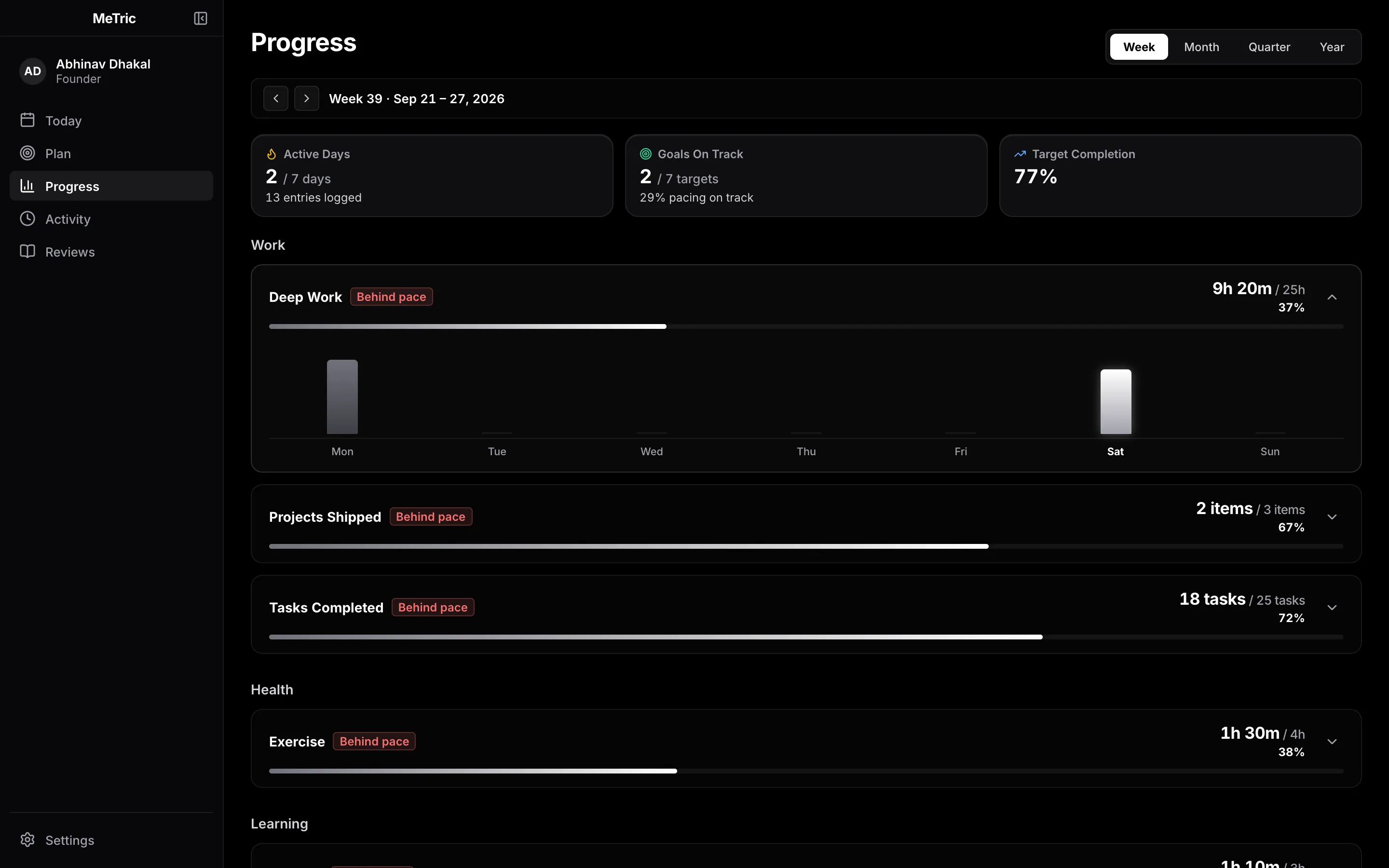The image size is (1389, 868).
Task: Open the Progress page
Action: 111,186
